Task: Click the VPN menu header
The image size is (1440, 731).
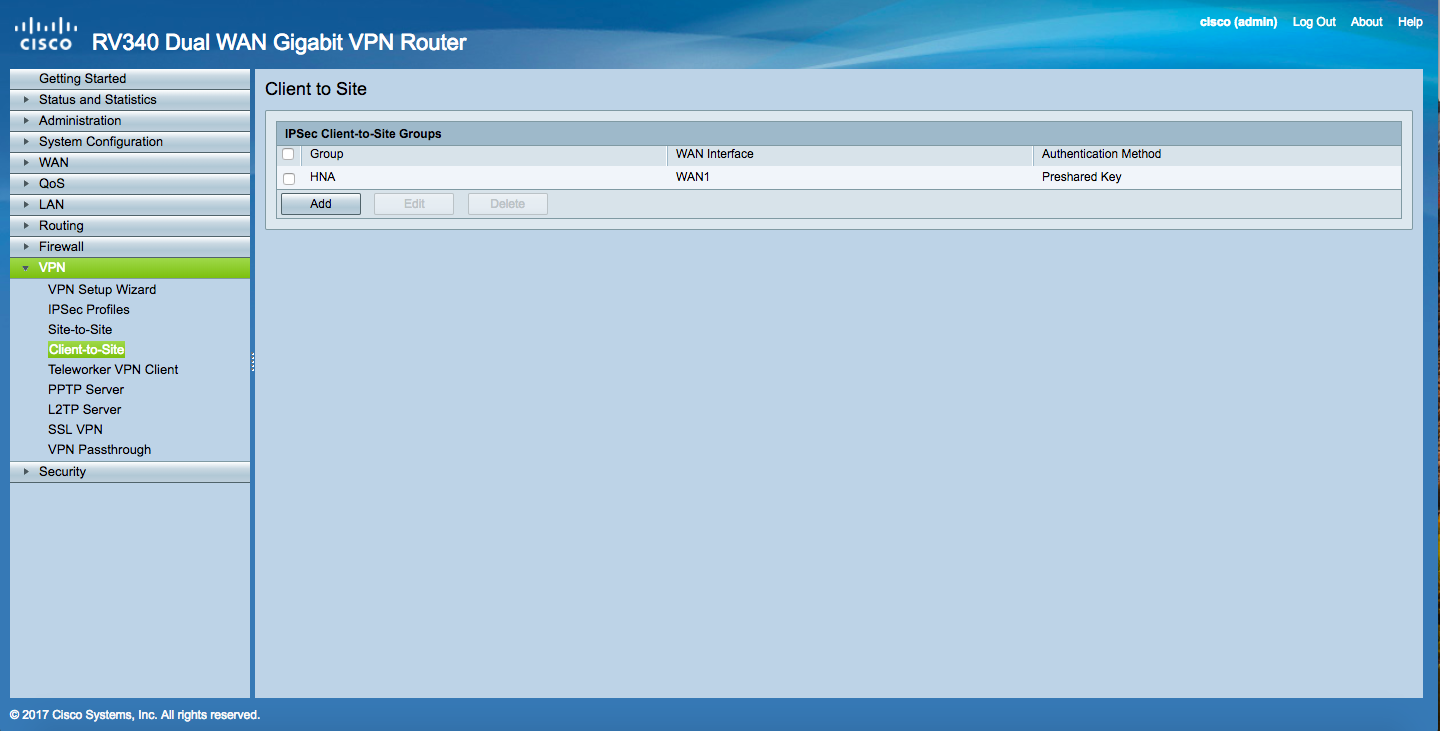Action: click(x=130, y=267)
